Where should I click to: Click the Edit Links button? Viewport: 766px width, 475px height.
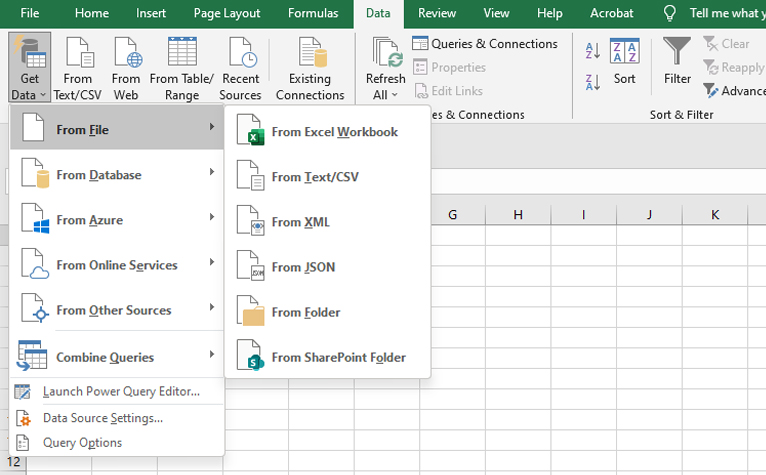click(448, 90)
